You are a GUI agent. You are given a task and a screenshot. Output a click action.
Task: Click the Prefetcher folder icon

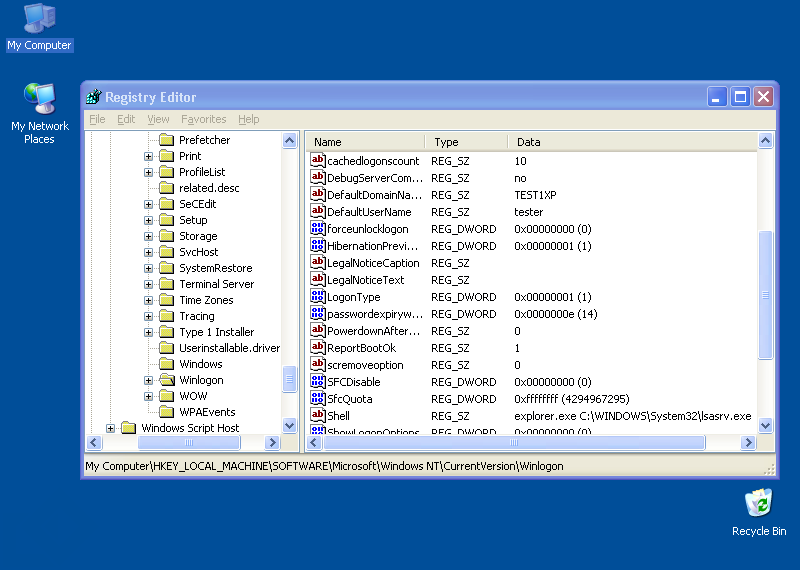pos(166,140)
